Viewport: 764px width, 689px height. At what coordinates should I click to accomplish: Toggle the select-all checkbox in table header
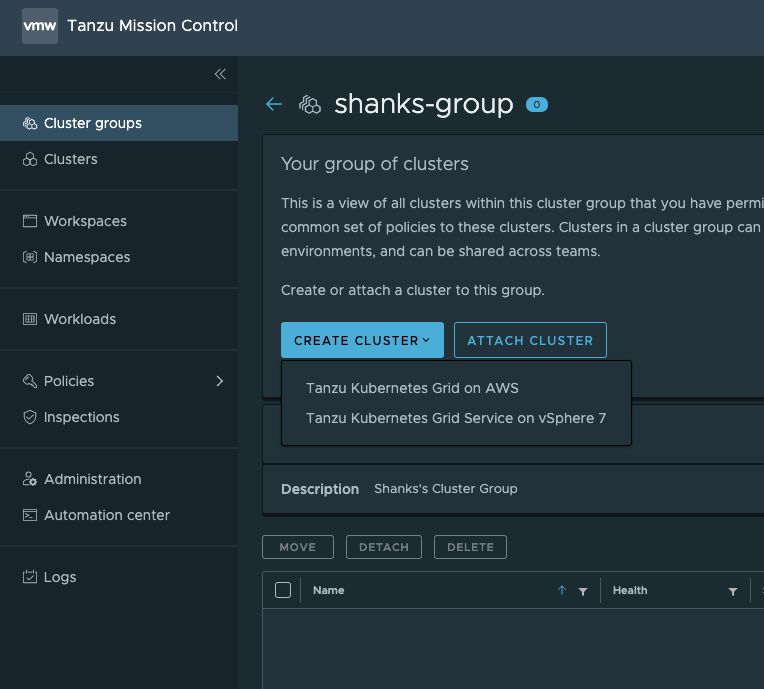pyautogui.click(x=283, y=590)
